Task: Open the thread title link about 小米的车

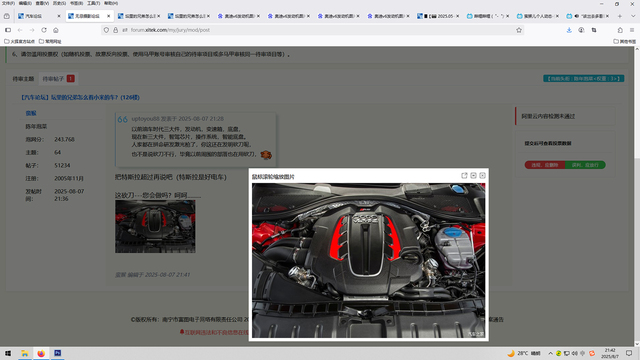Action: [x=80, y=98]
